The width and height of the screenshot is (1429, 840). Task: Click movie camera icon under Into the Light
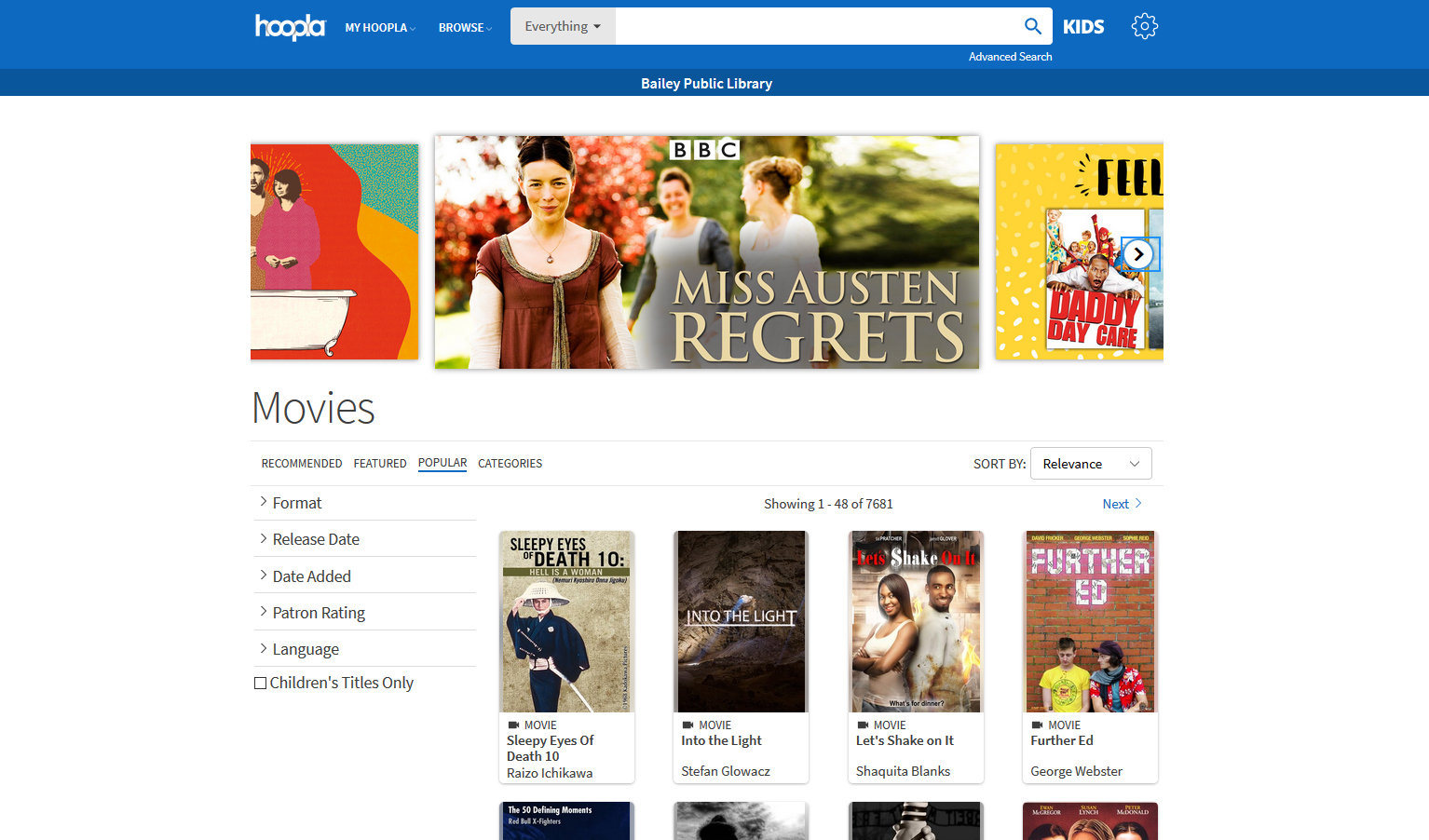point(688,725)
